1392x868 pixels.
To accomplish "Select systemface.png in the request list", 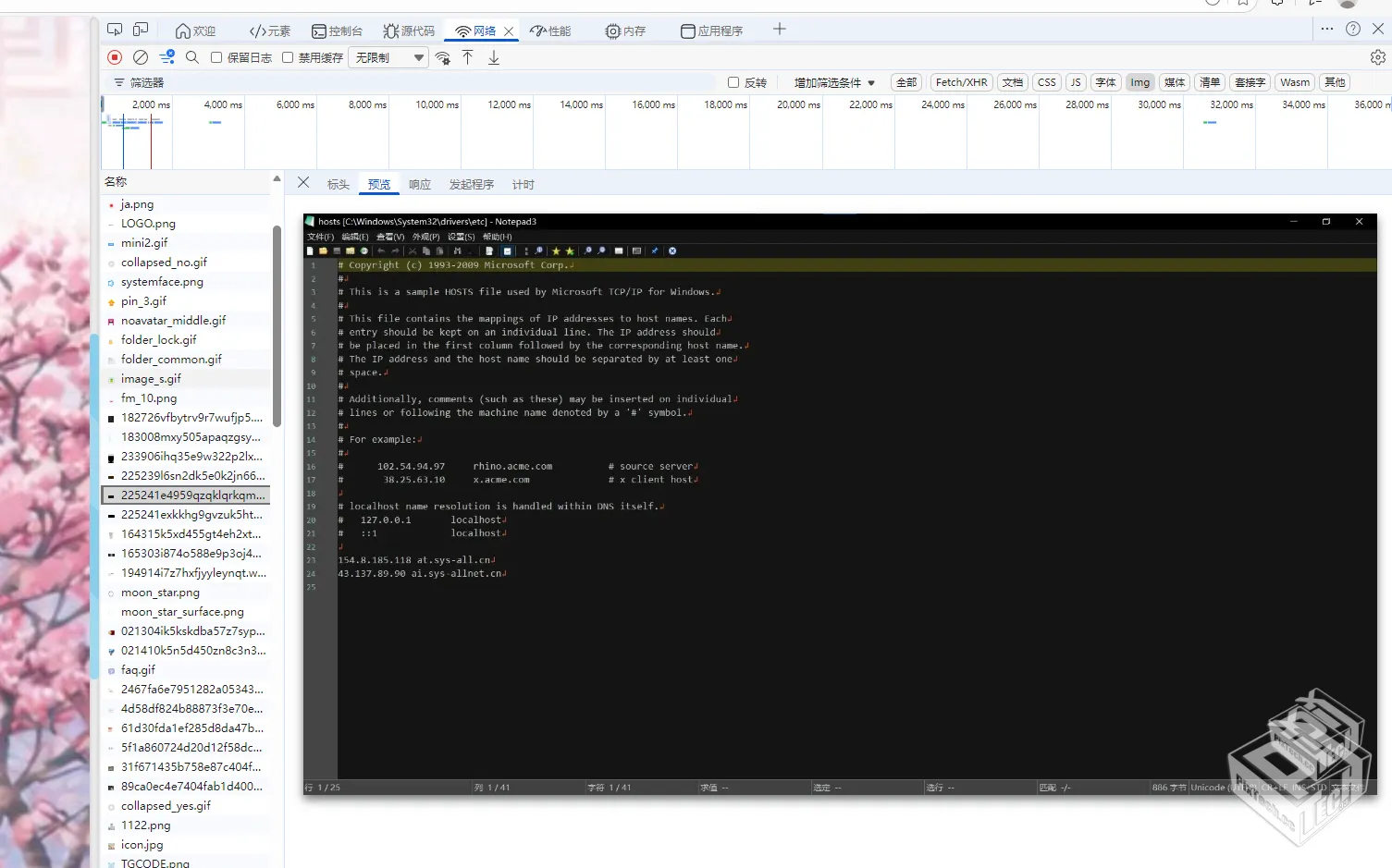I will point(162,282).
